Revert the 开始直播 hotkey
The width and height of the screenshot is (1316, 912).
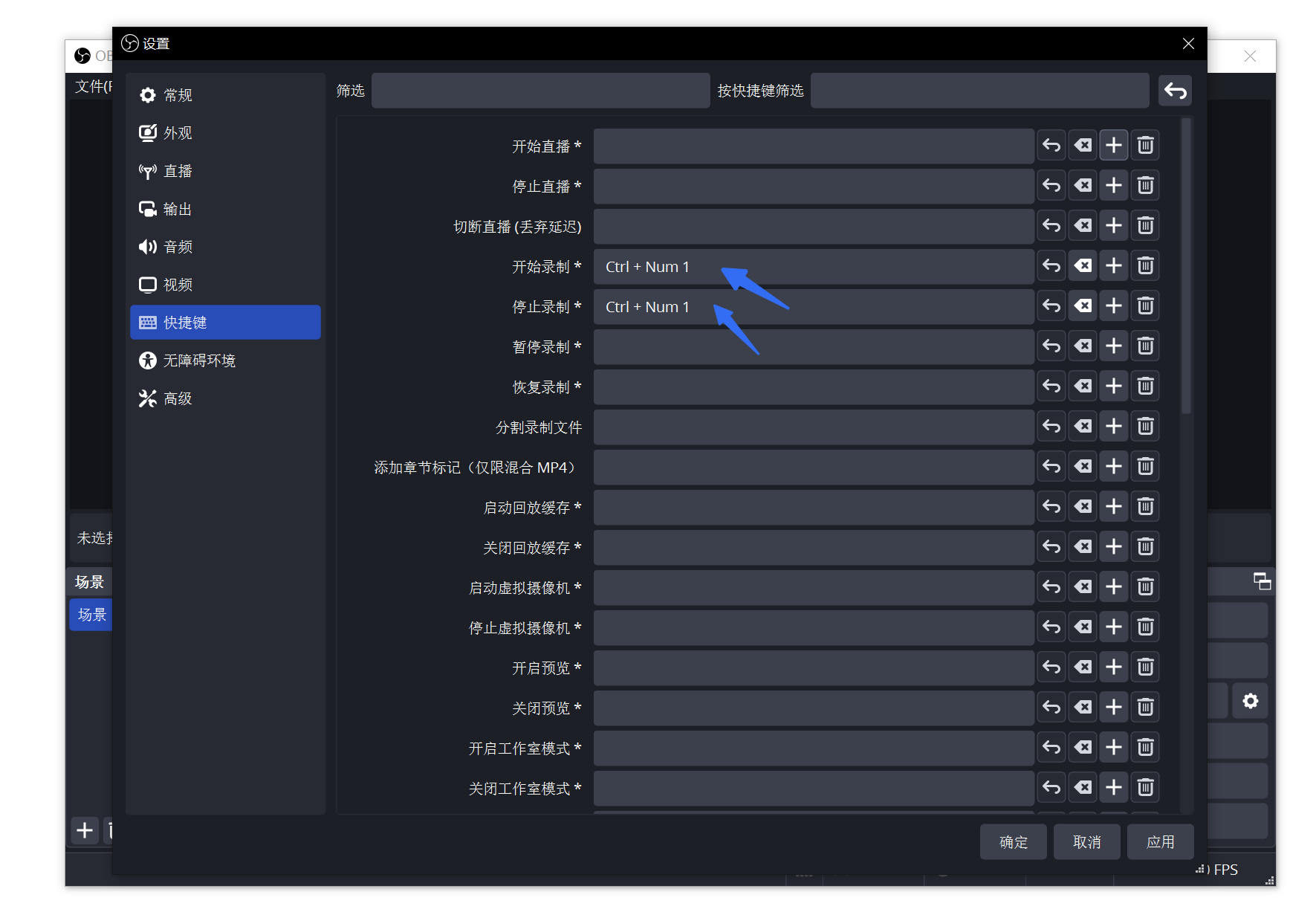(1051, 146)
